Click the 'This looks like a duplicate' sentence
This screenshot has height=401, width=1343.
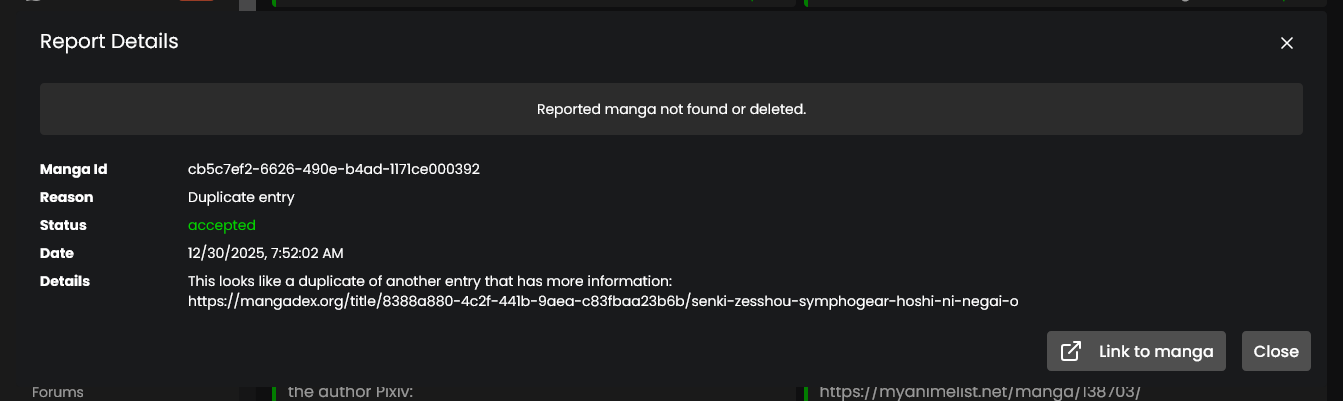coord(430,281)
